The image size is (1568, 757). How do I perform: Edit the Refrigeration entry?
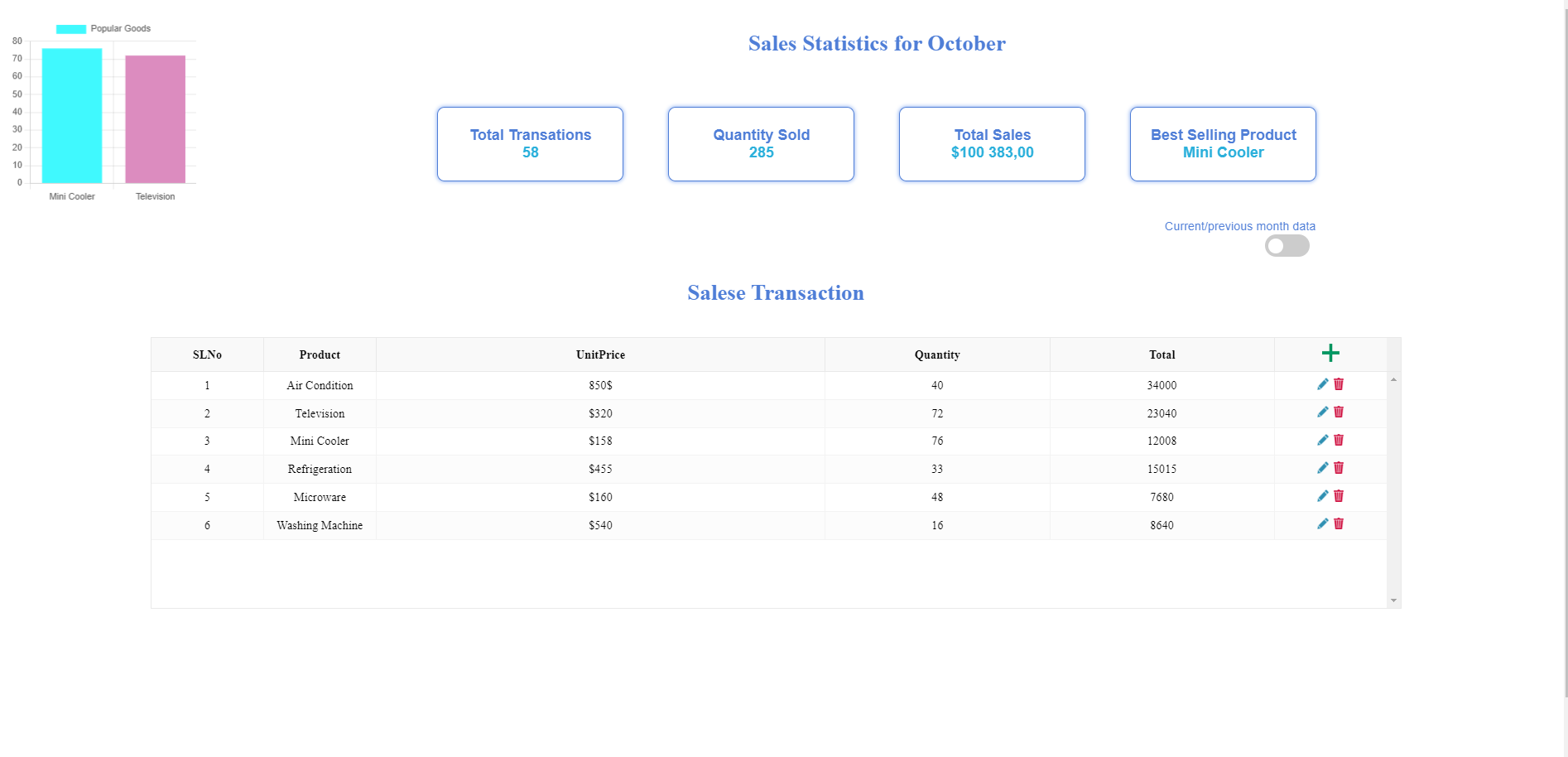pos(1322,468)
